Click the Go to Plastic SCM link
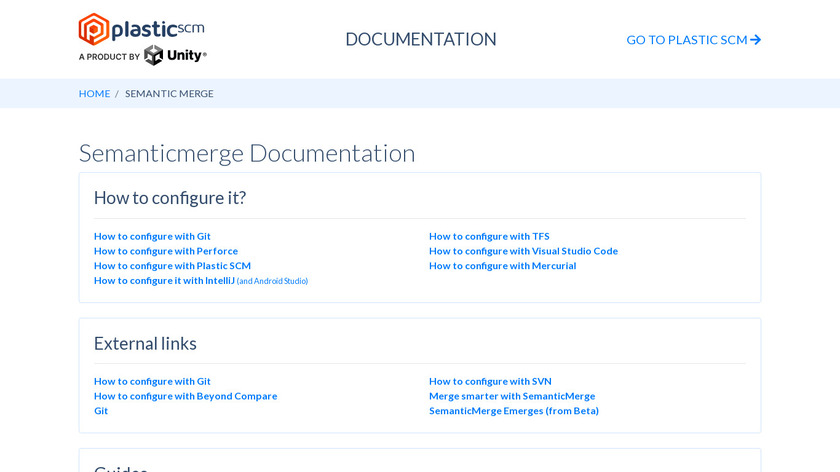The width and height of the screenshot is (840, 472). point(686,40)
